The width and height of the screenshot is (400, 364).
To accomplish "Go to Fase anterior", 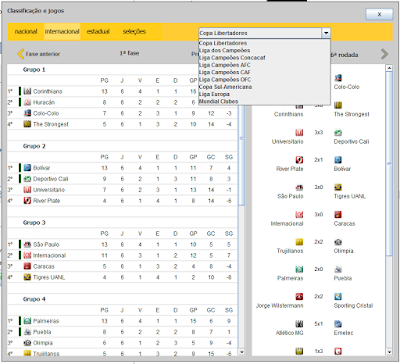I will [39, 54].
